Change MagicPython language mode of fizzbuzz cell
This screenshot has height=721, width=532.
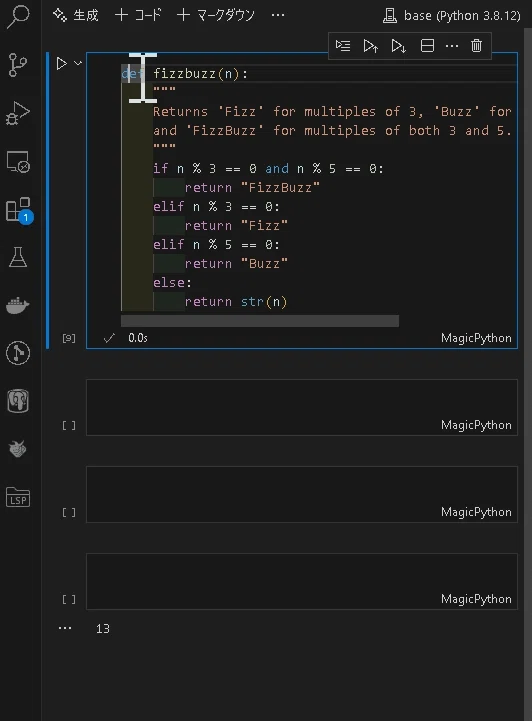tap(476, 338)
